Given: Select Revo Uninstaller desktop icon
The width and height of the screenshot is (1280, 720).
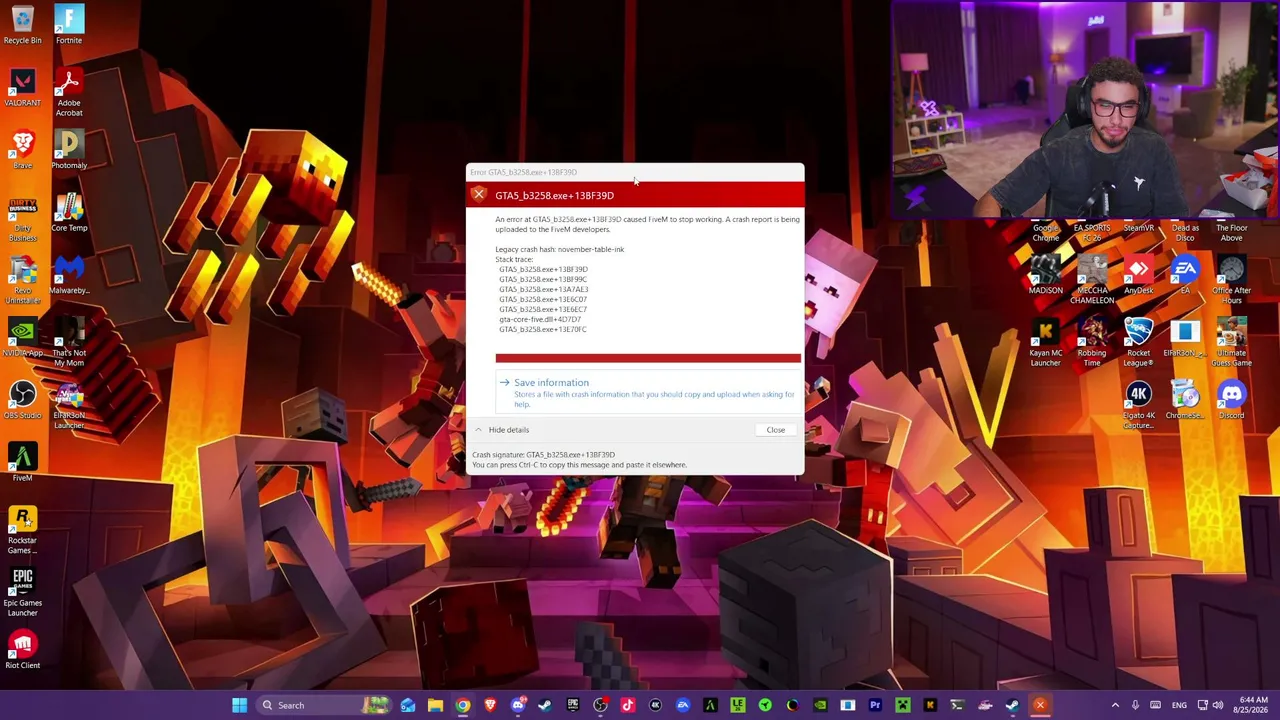Looking at the screenshot, I should (x=22, y=281).
